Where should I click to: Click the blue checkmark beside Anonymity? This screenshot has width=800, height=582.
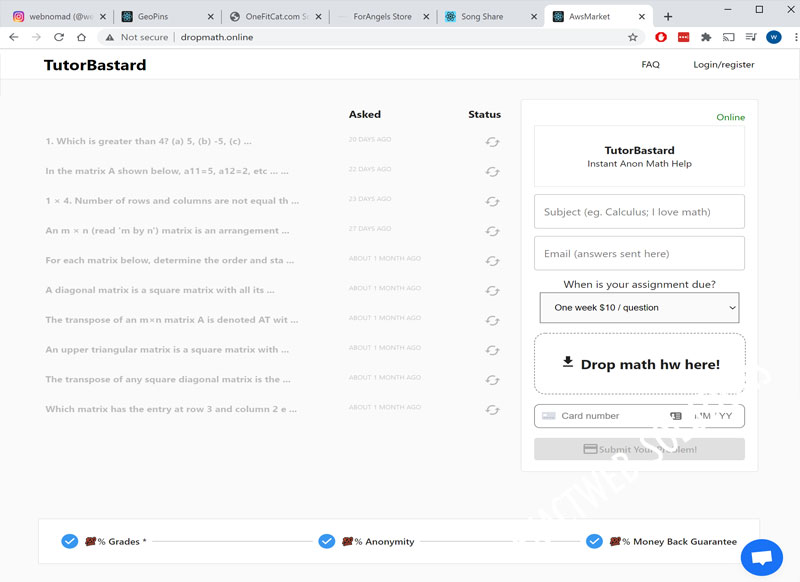click(327, 541)
